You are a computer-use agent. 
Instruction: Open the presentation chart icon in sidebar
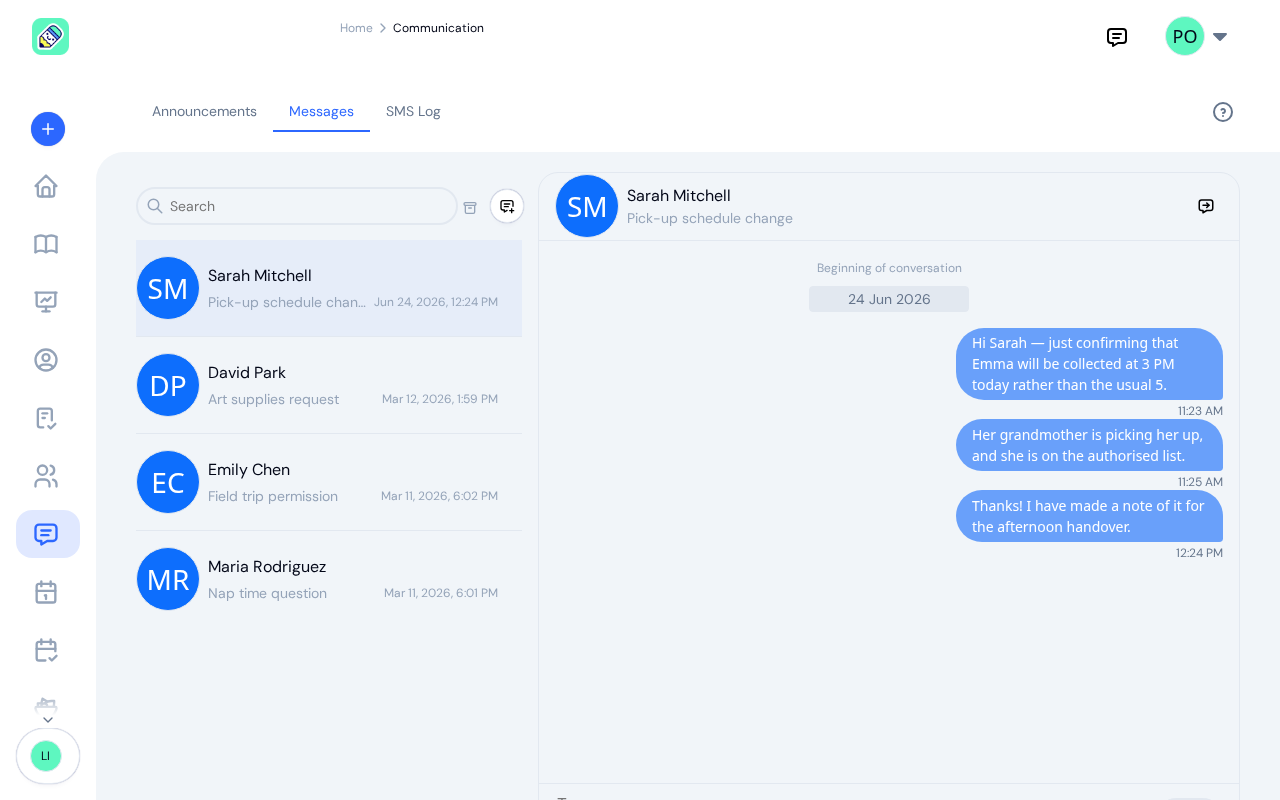pyautogui.click(x=46, y=301)
